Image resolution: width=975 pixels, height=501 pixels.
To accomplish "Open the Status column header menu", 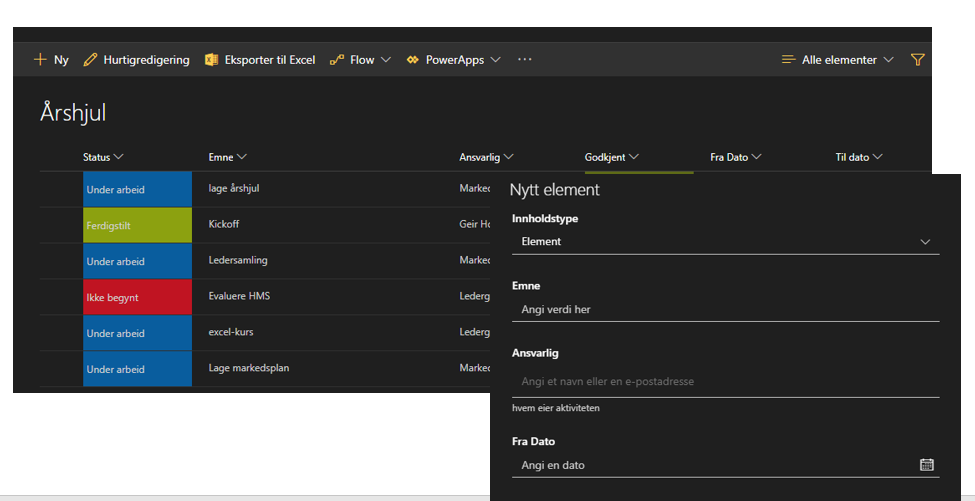I will point(103,157).
